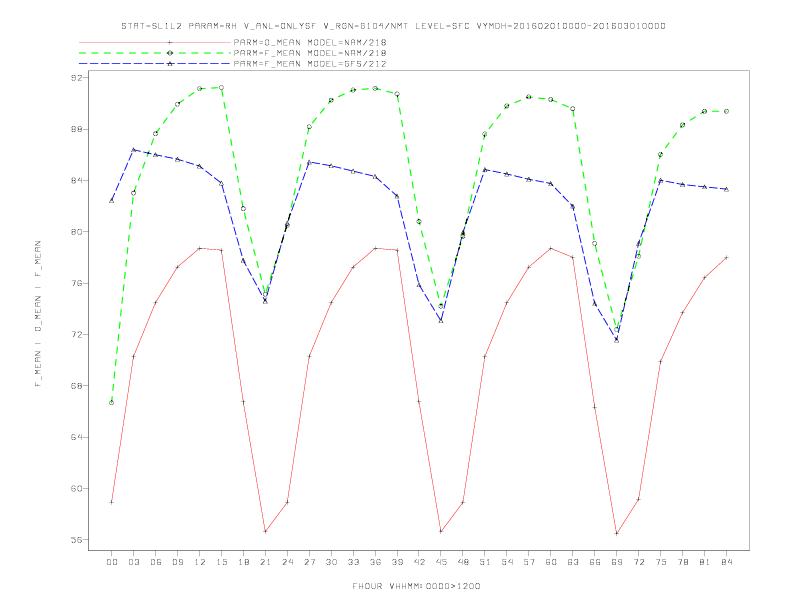
Task: Click the x-axis tick label 24
Action: [287, 562]
